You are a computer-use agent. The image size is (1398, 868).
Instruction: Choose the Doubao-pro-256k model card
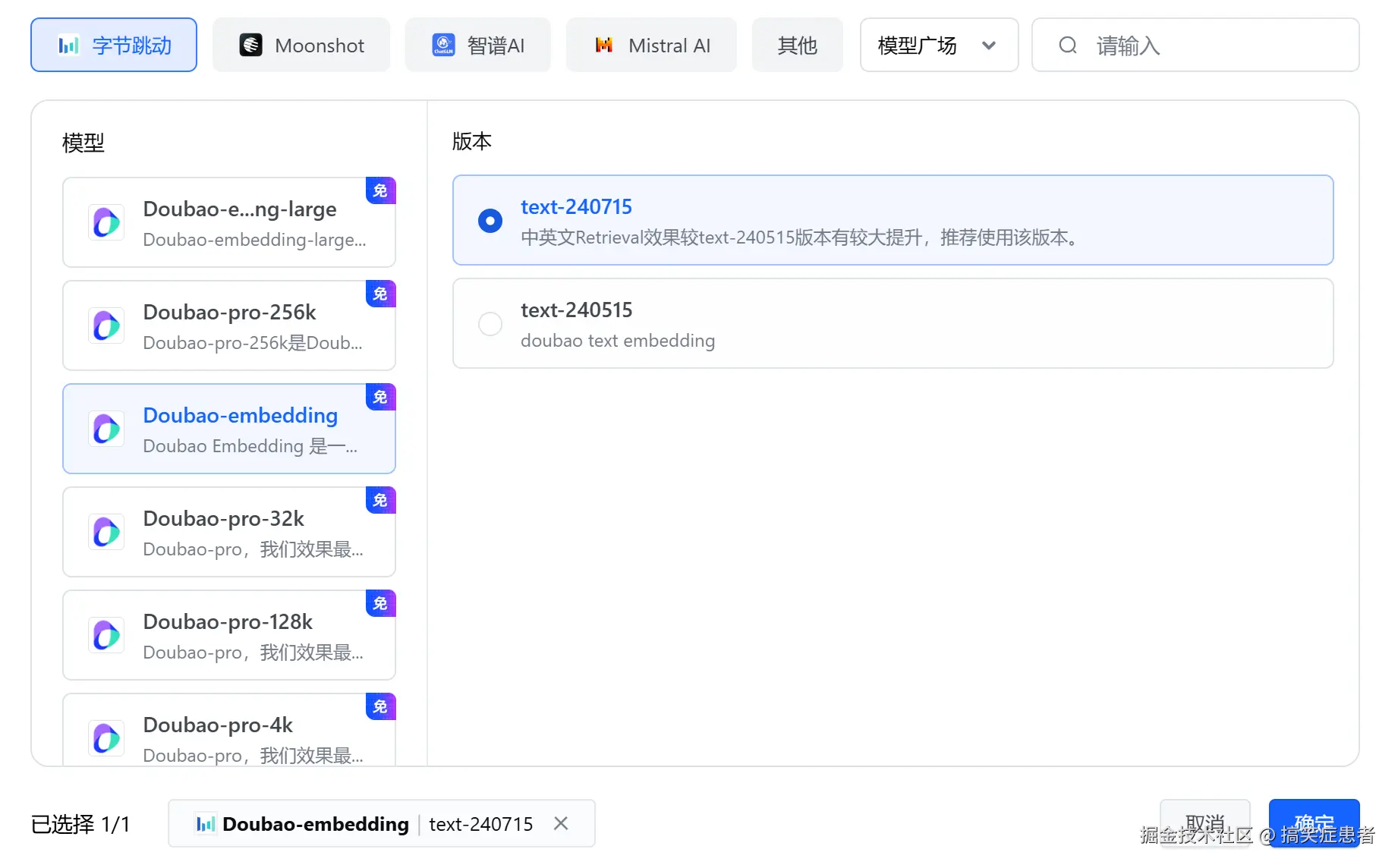229,325
